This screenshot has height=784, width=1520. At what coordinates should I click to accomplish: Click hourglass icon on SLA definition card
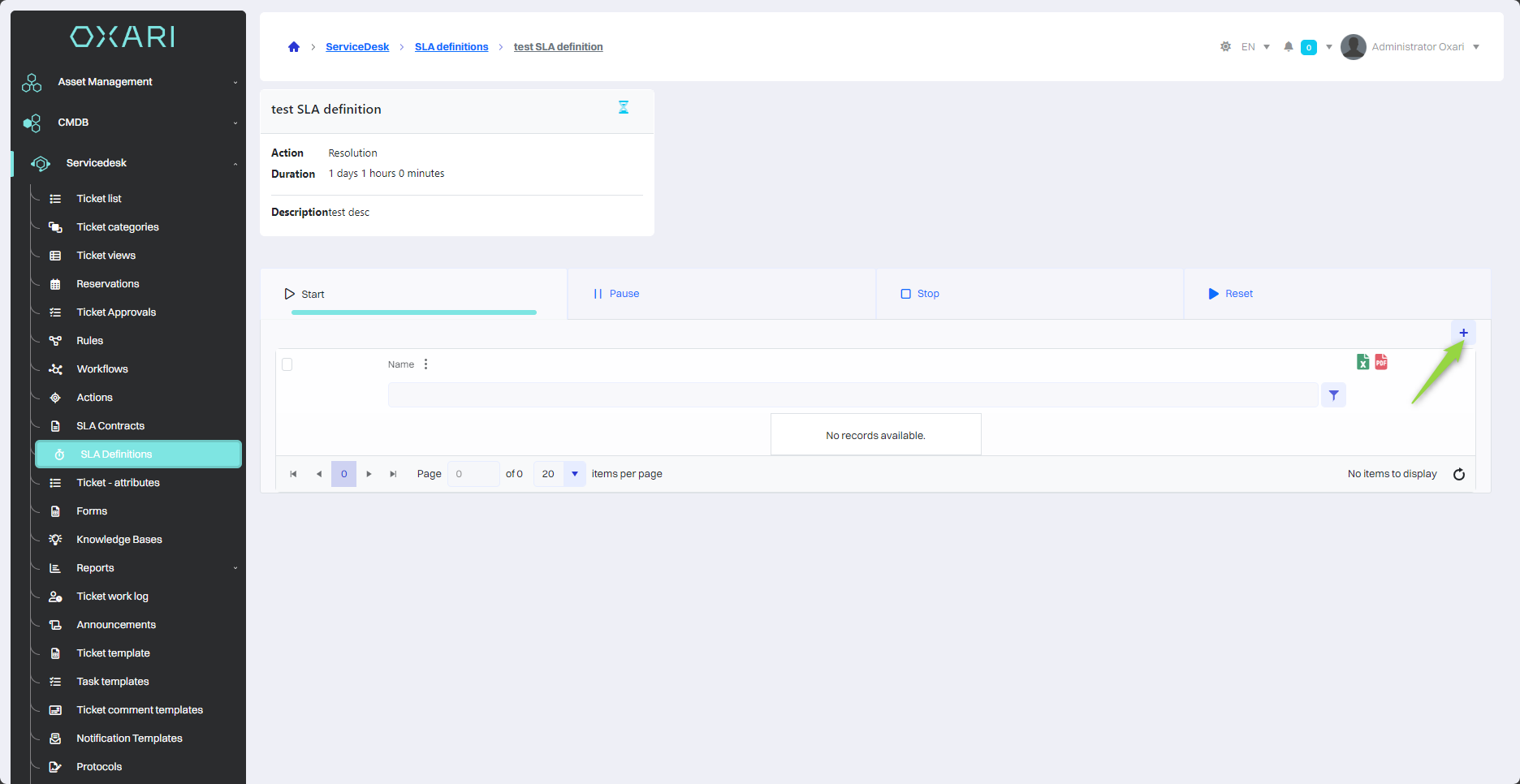click(x=624, y=108)
